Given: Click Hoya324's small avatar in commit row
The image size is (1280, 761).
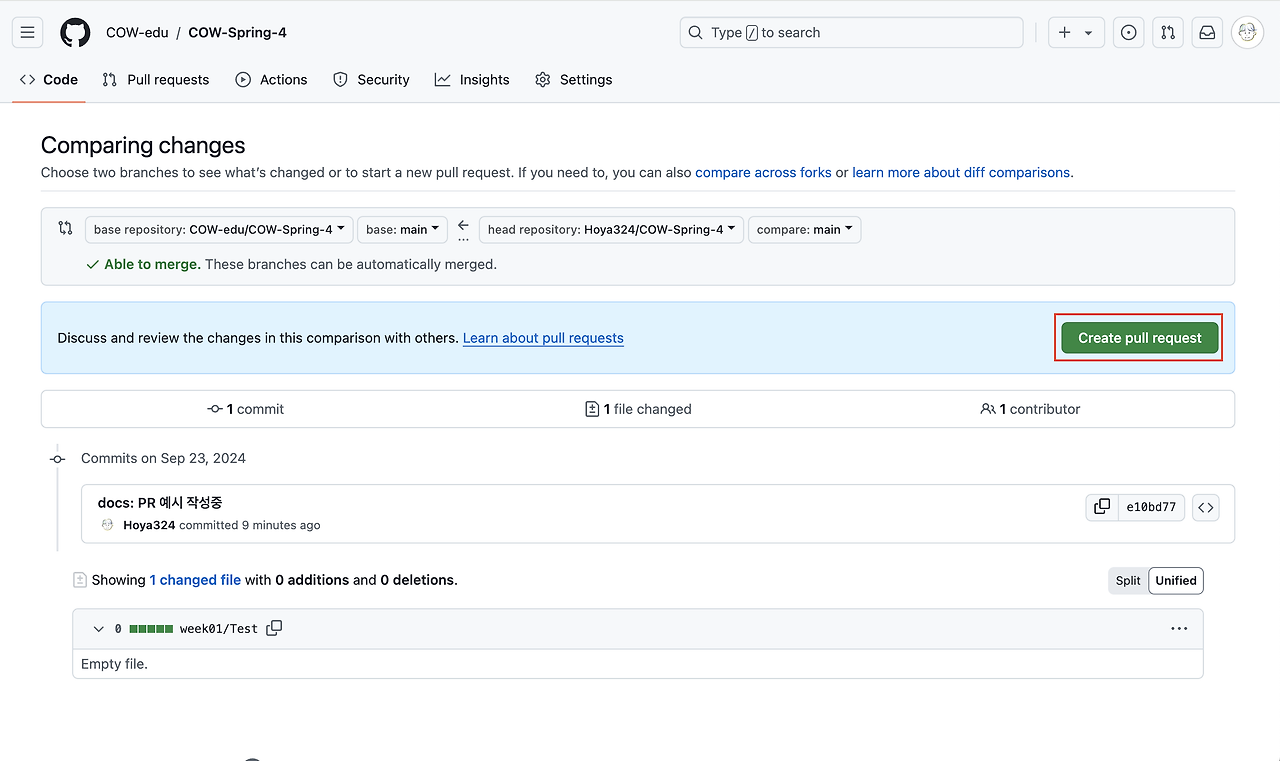Looking at the screenshot, I should (108, 524).
